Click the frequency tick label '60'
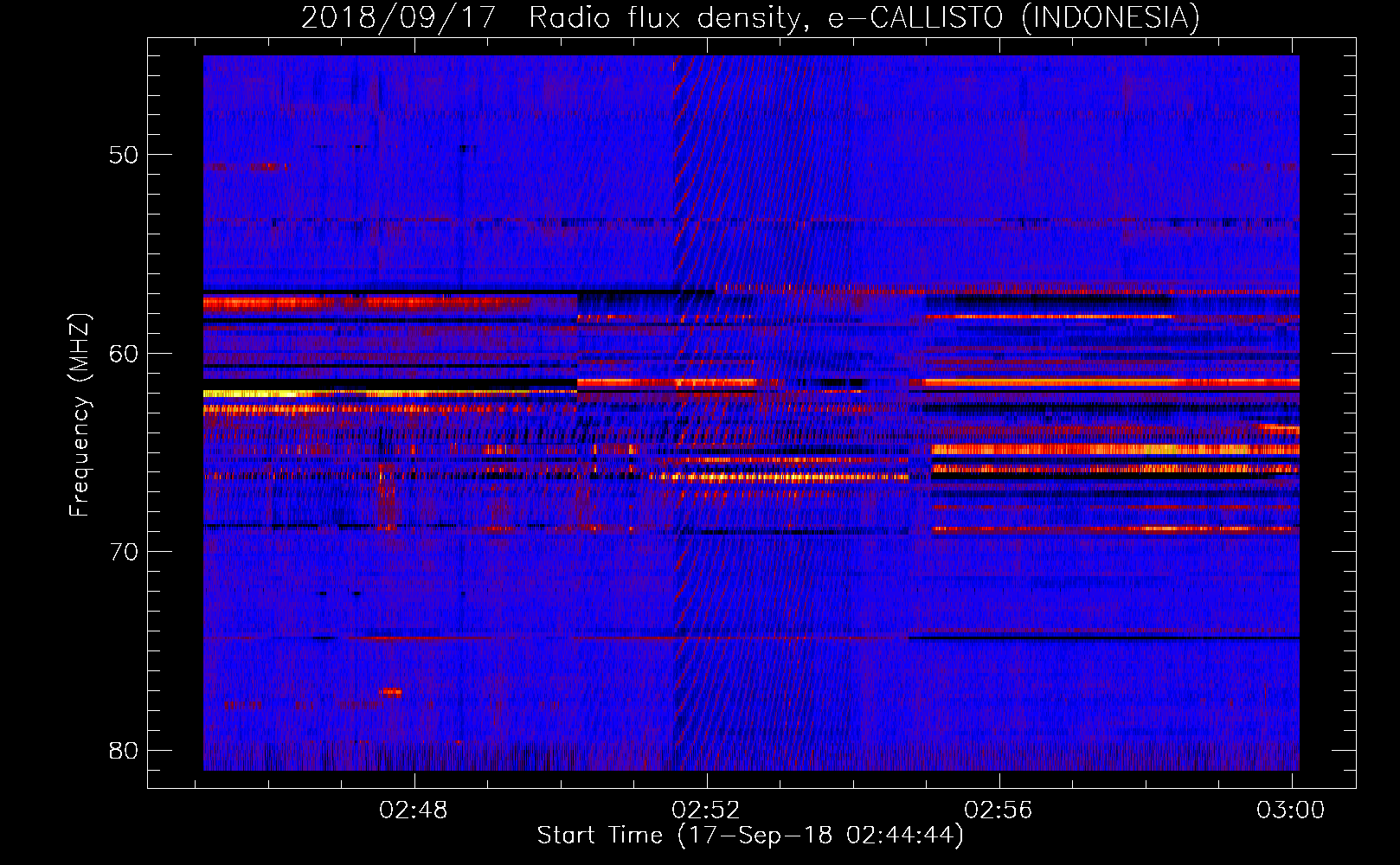Viewport: 1400px width, 865px height. pyautogui.click(x=124, y=353)
